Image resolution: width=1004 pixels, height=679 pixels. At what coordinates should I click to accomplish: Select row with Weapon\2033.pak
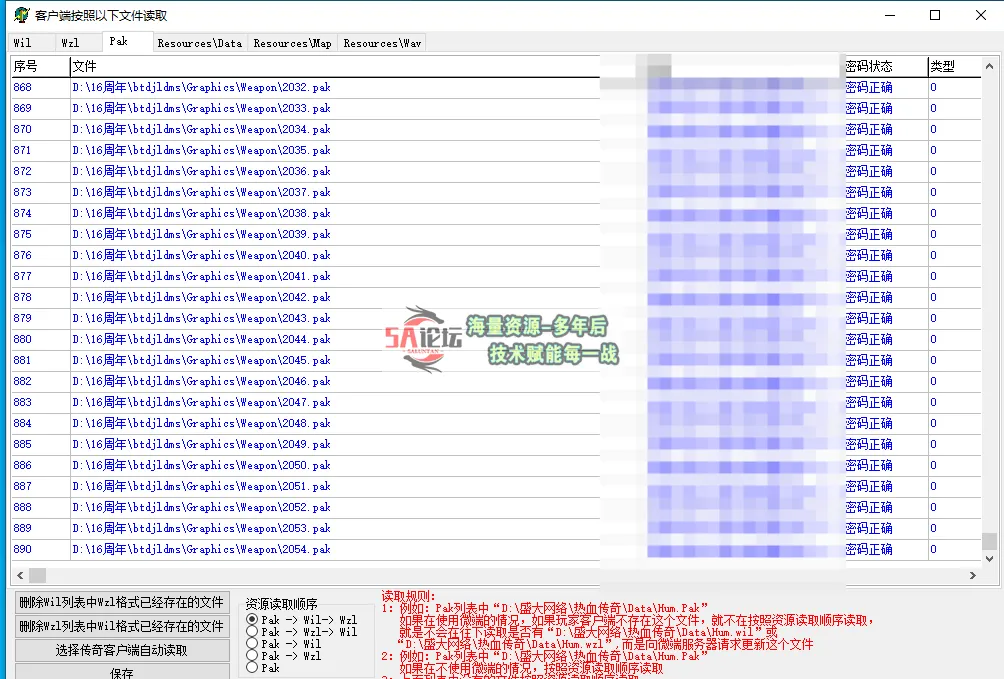(496, 108)
